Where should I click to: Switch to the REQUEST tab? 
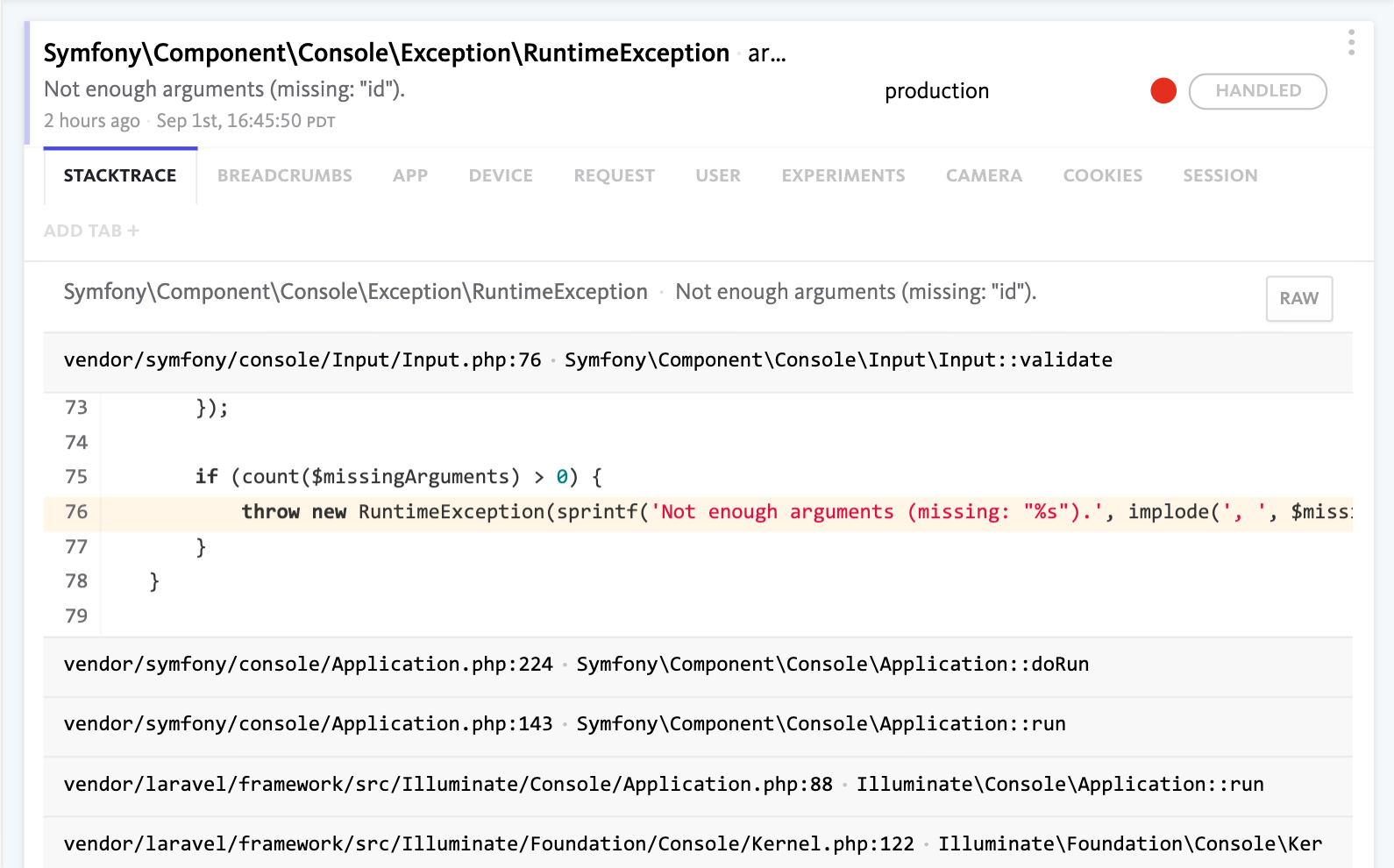pyautogui.click(x=614, y=175)
